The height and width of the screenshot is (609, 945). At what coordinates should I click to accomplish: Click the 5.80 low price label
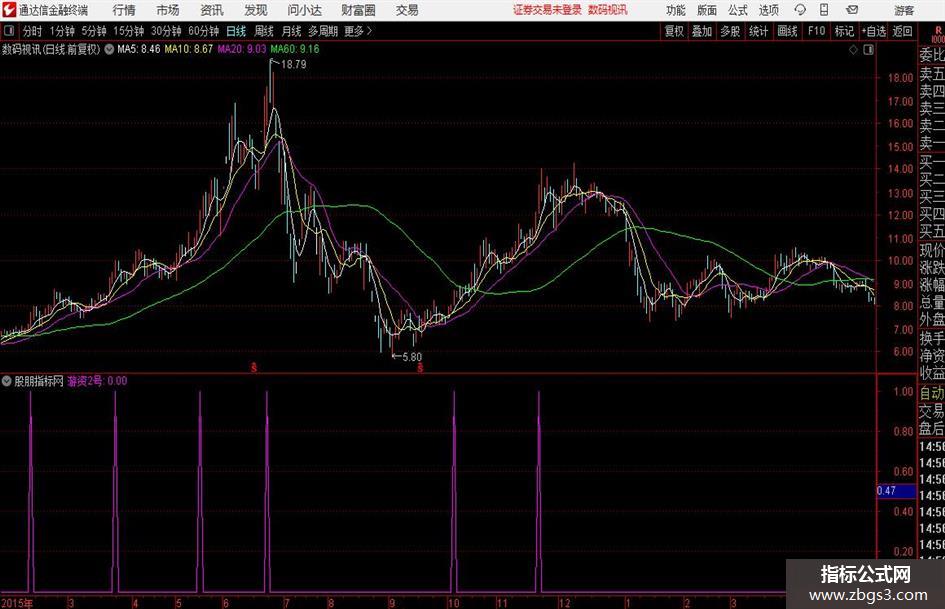point(412,357)
